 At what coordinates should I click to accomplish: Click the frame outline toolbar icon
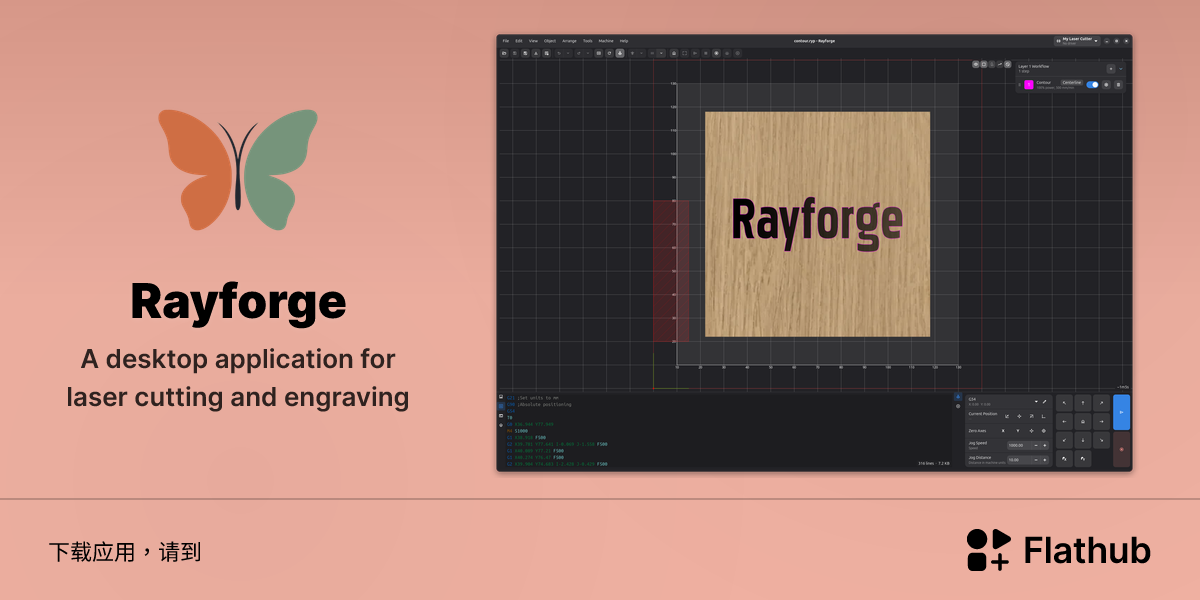[x=684, y=53]
